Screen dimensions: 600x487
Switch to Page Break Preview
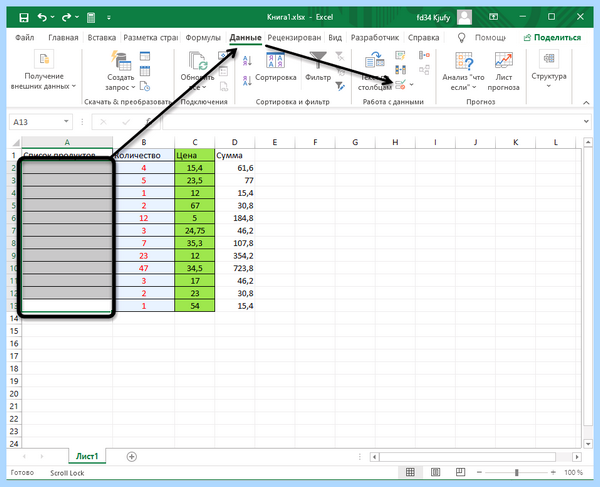tap(460, 472)
